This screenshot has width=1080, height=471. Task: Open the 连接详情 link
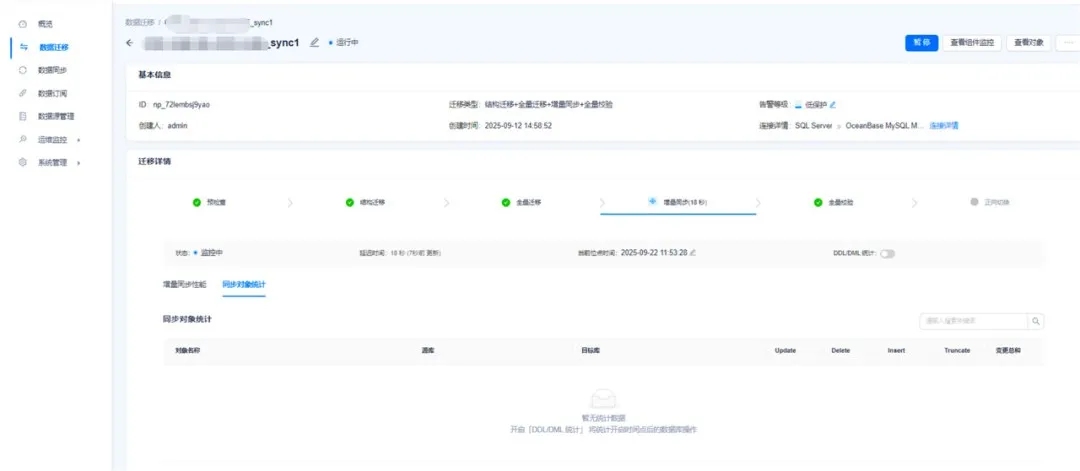[x=943, y=126]
